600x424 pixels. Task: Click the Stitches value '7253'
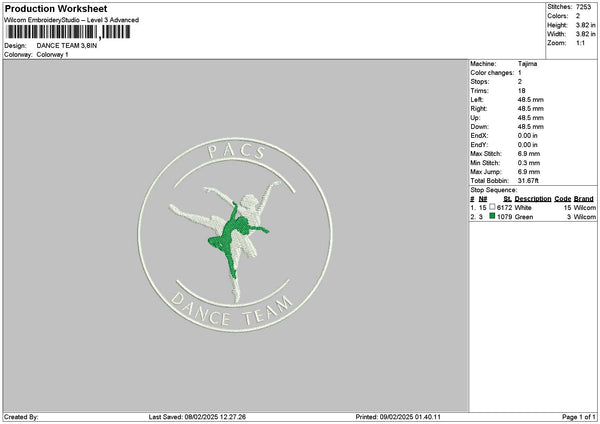coord(583,7)
